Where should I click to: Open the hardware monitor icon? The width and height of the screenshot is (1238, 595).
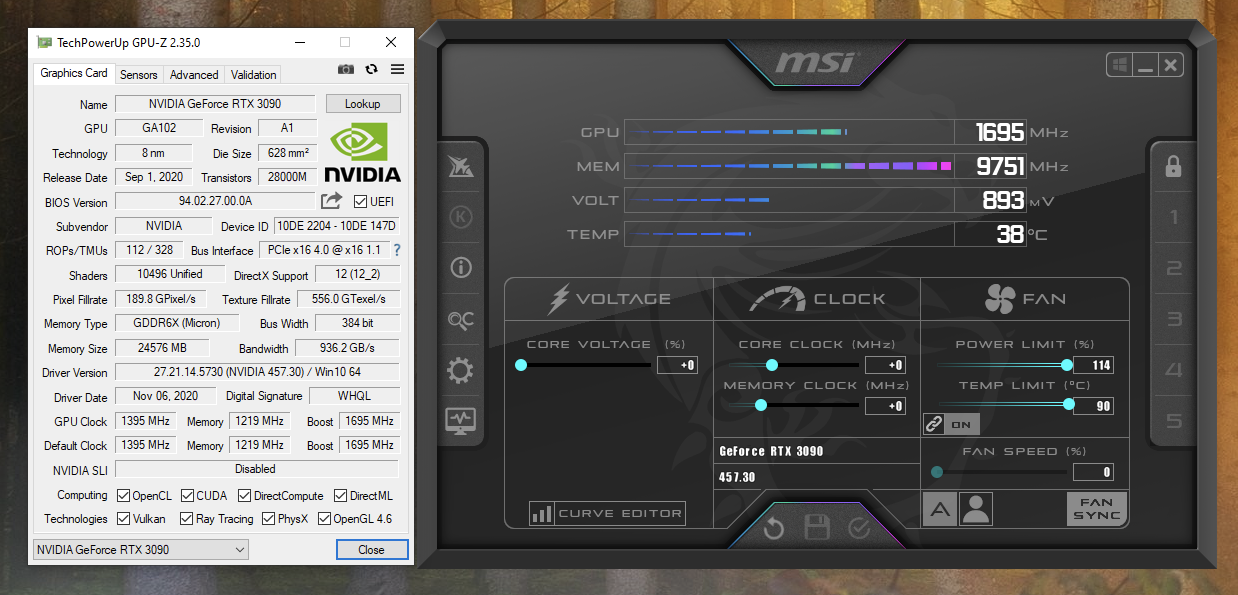click(x=461, y=420)
